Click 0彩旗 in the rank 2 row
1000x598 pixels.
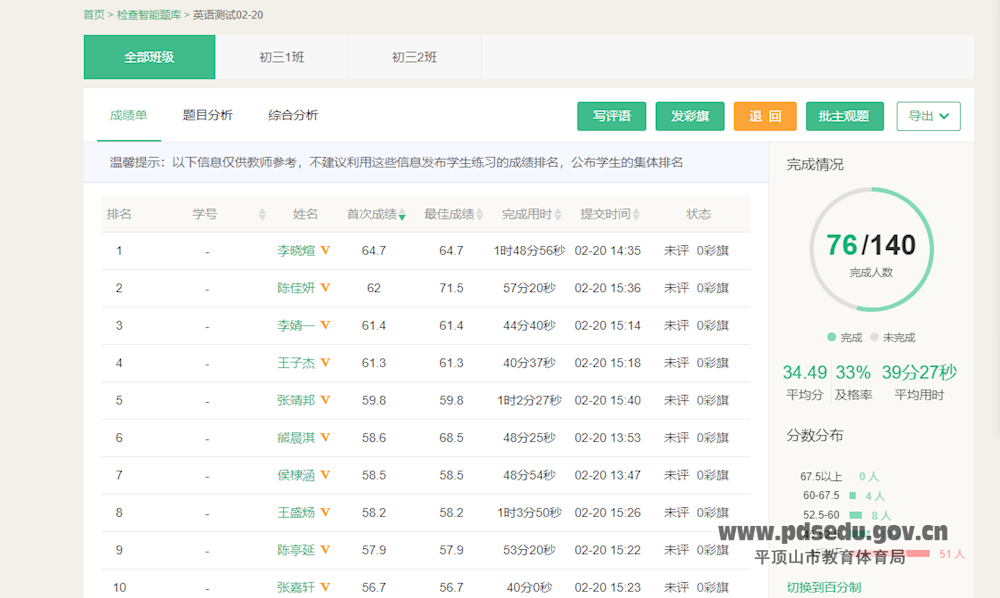pyautogui.click(x=712, y=288)
